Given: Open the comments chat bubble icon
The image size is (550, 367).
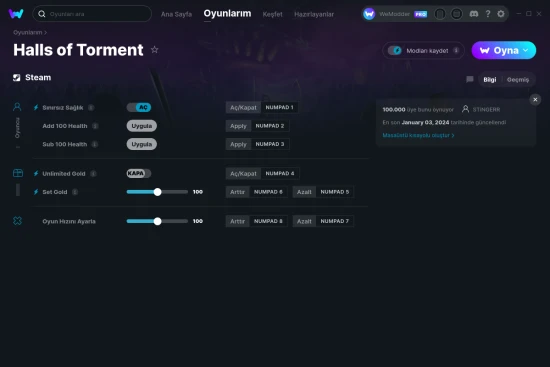Looking at the screenshot, I should (x=470, y=79).
